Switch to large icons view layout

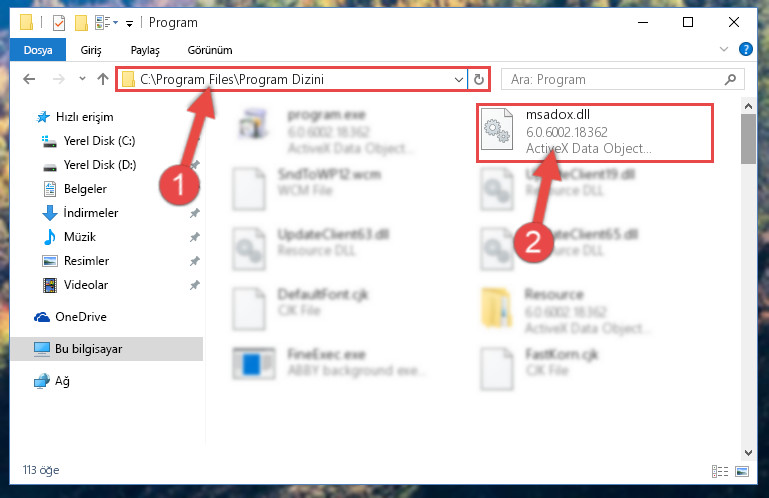(x=742, y=472)
